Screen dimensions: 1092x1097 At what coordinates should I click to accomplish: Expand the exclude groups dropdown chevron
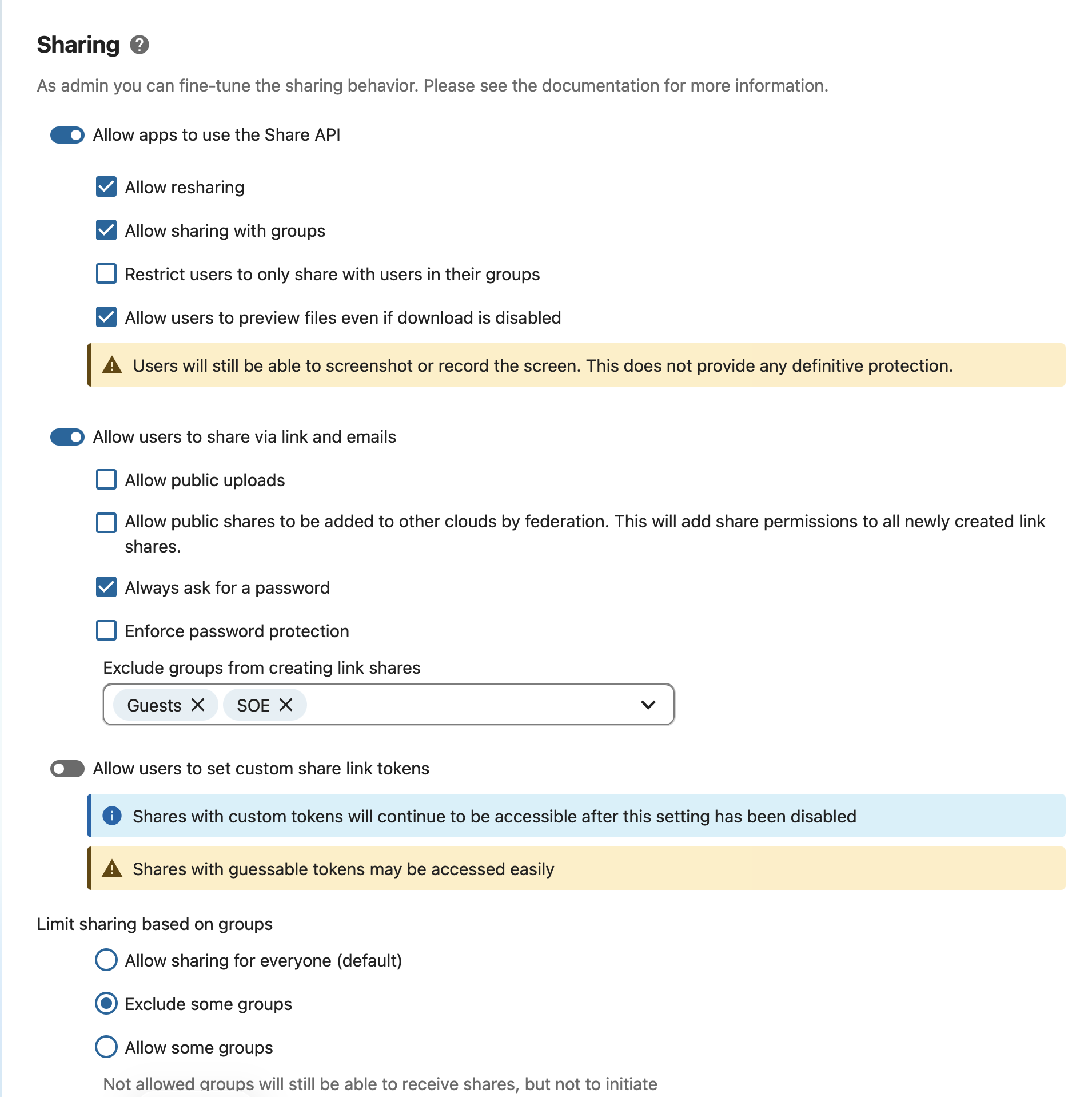[648, 705]
